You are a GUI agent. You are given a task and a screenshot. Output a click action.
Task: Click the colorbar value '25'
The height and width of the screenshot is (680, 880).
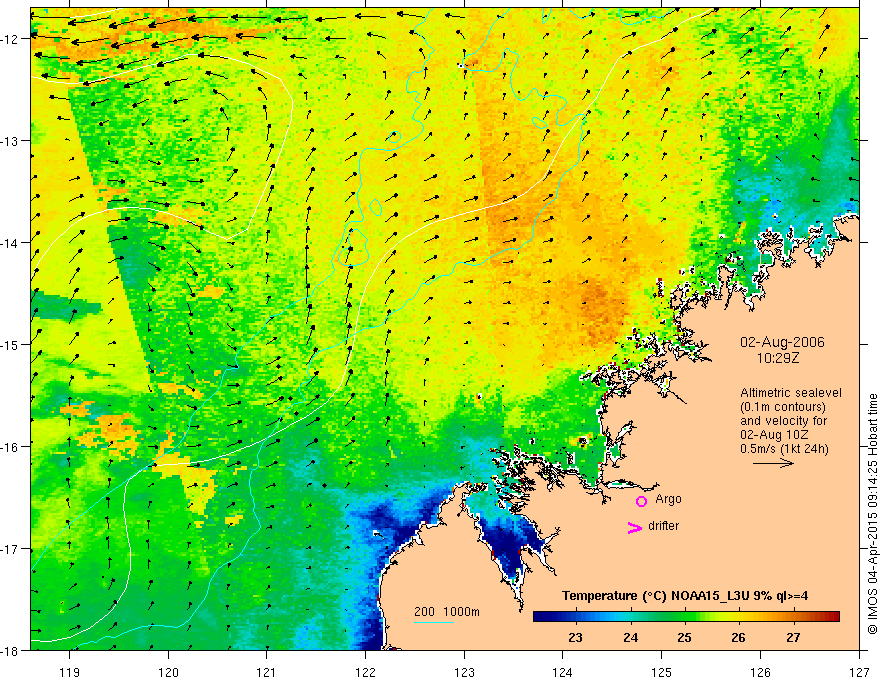click(684, 638)
